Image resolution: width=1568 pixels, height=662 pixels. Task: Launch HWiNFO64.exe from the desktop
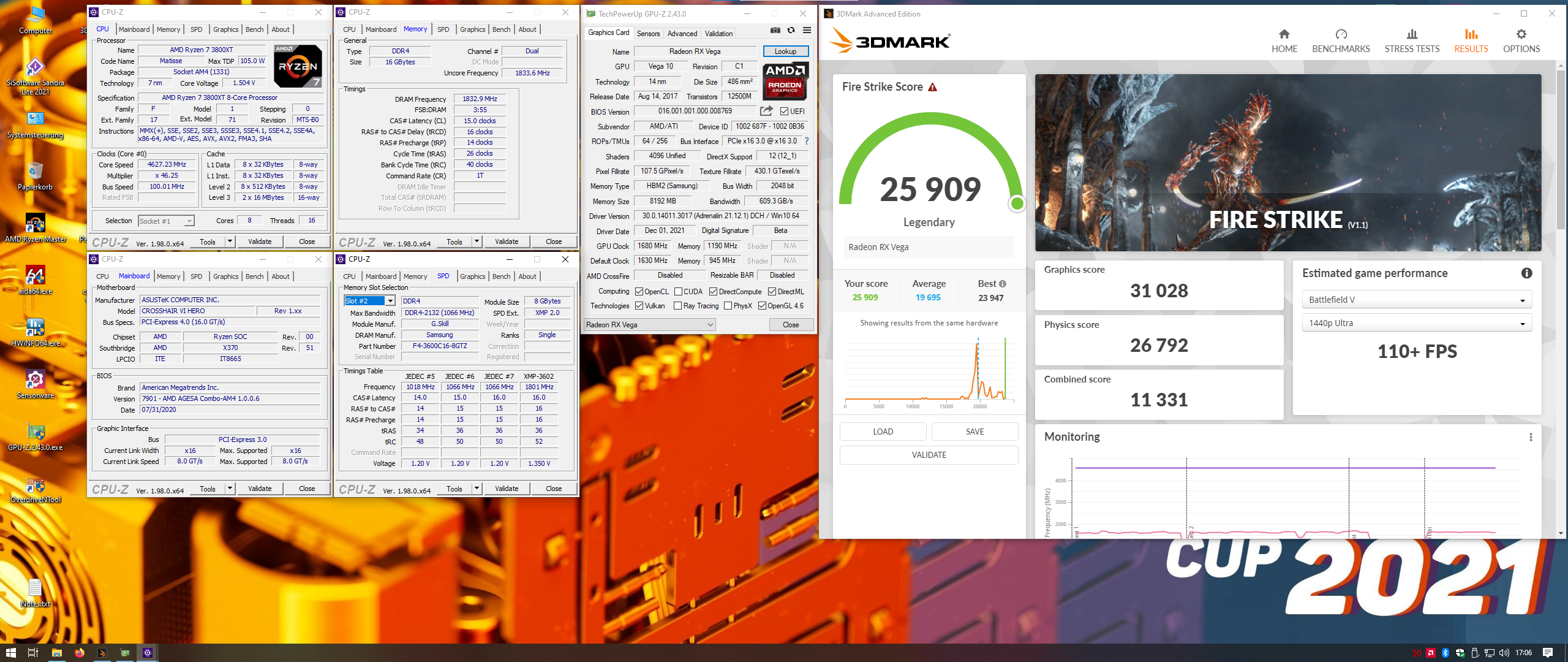click(x=35, y=332)
